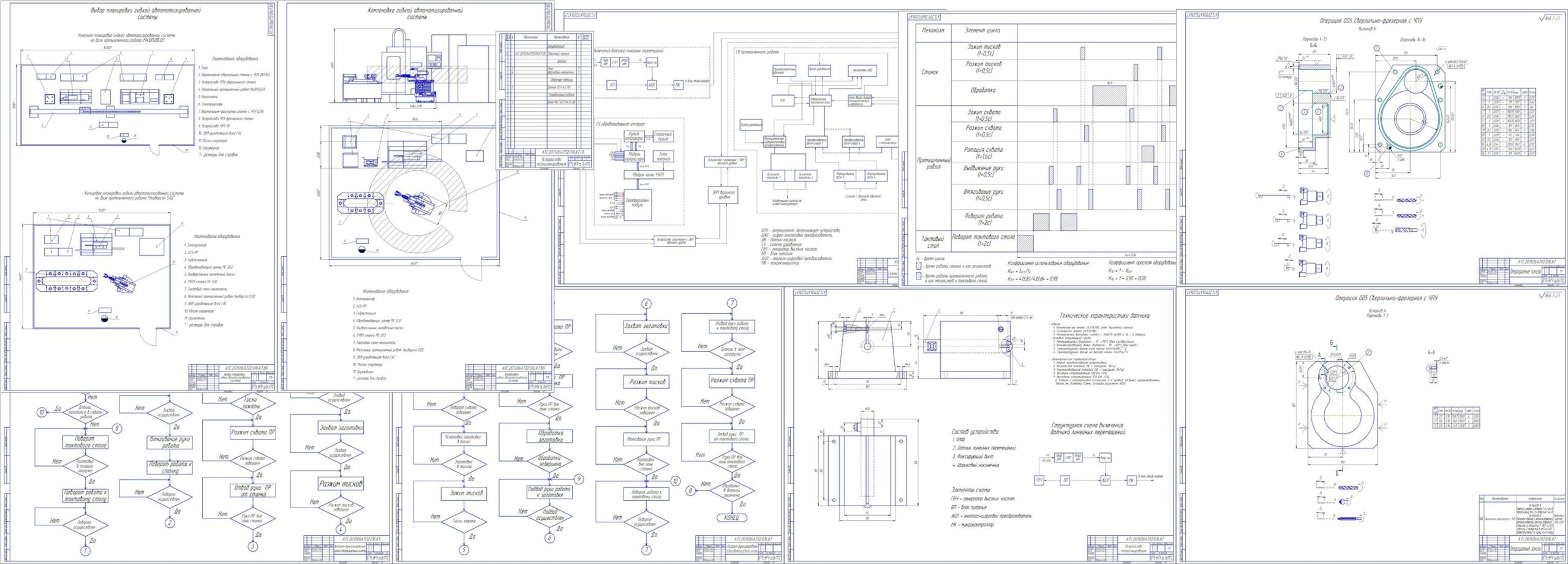Click the 'Элементы схемы' heading

pyautogui.click(x=970, y=490)
